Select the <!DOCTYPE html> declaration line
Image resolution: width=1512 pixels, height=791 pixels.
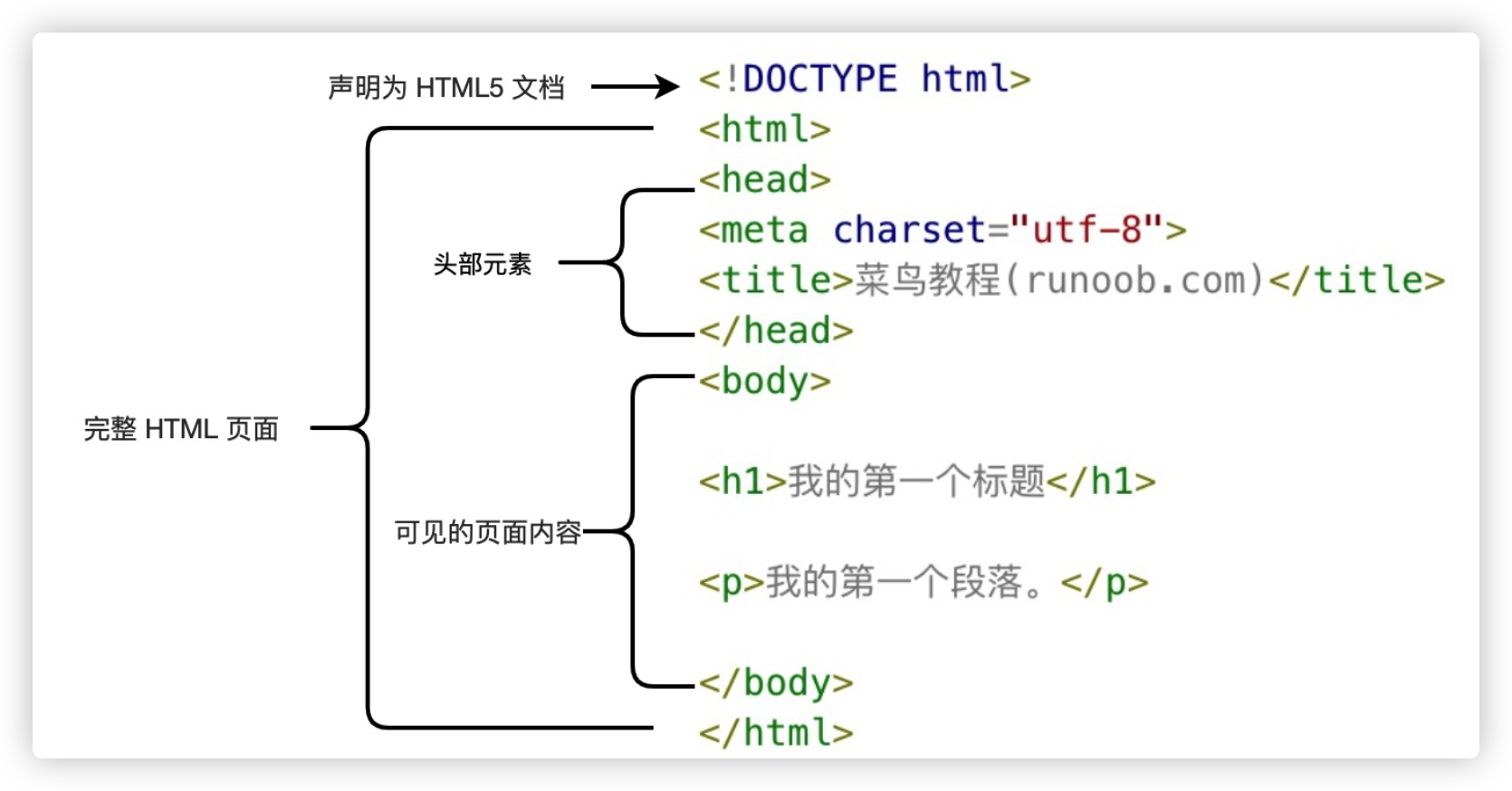[x=864, y=80]
